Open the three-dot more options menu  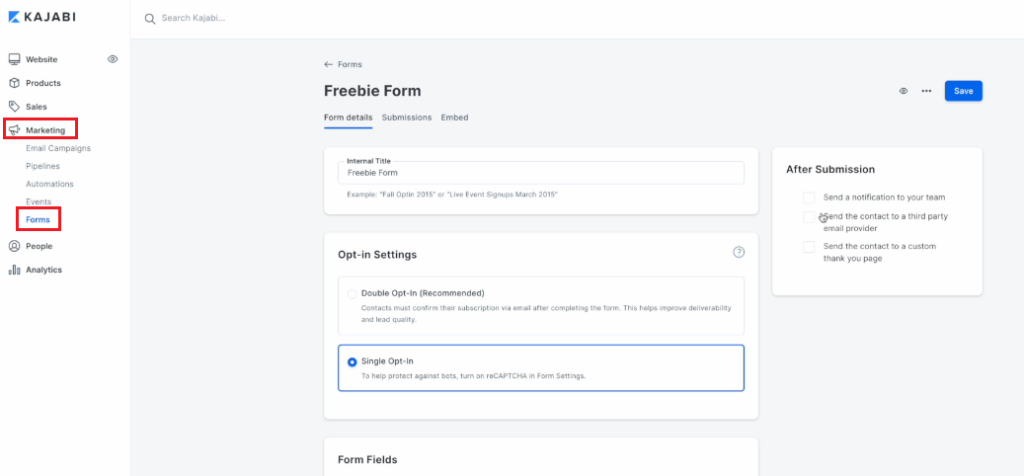(x=926, y=91)
